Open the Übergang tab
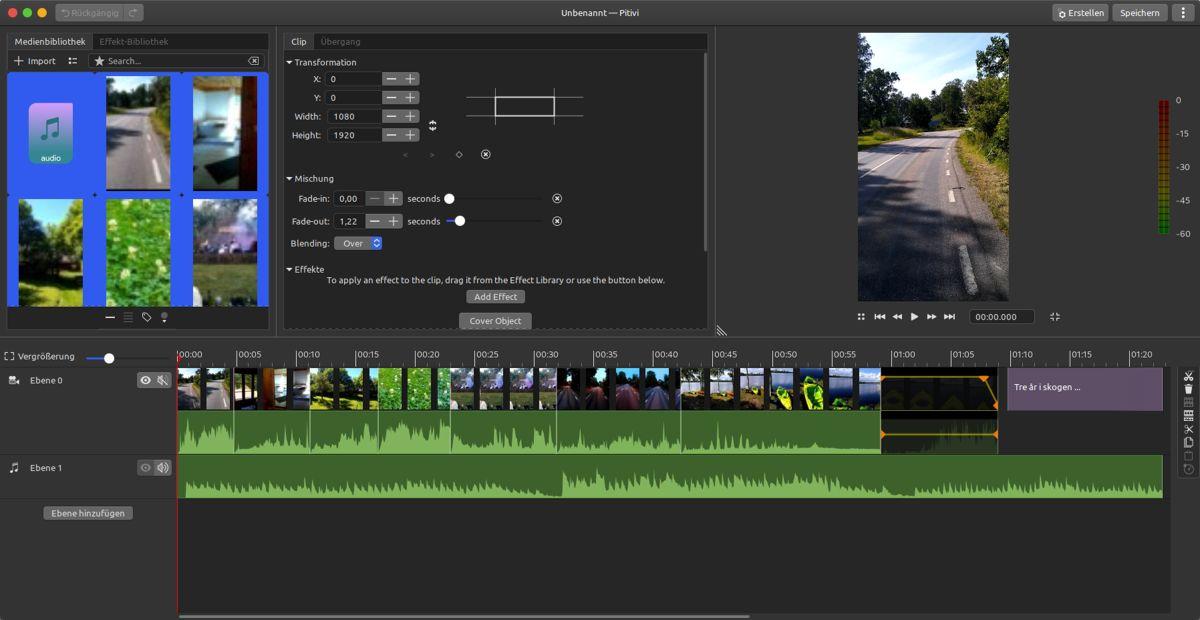The height and width of the screenshot is (620, 1200). pos(340,42)
